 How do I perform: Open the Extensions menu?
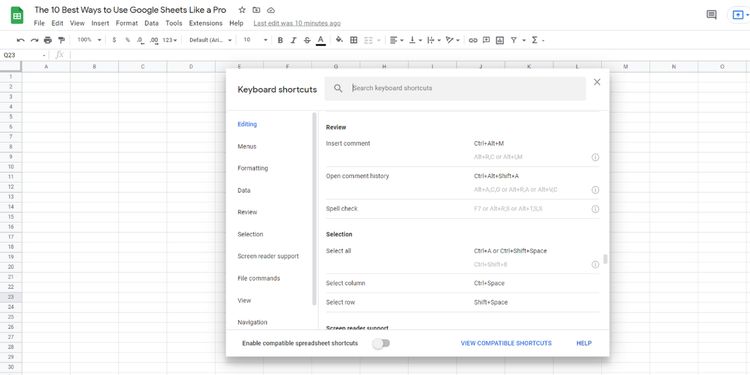(x=206, y=23)
